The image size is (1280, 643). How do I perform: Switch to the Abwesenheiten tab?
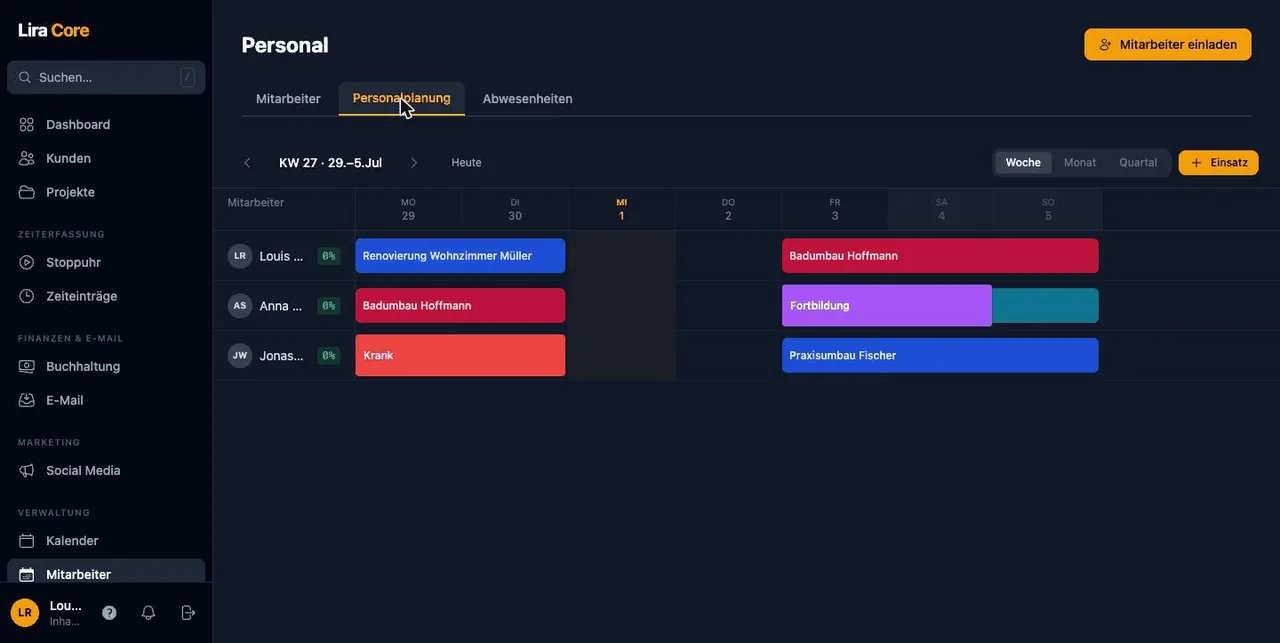pyautogui.click(x=528, y=99)
